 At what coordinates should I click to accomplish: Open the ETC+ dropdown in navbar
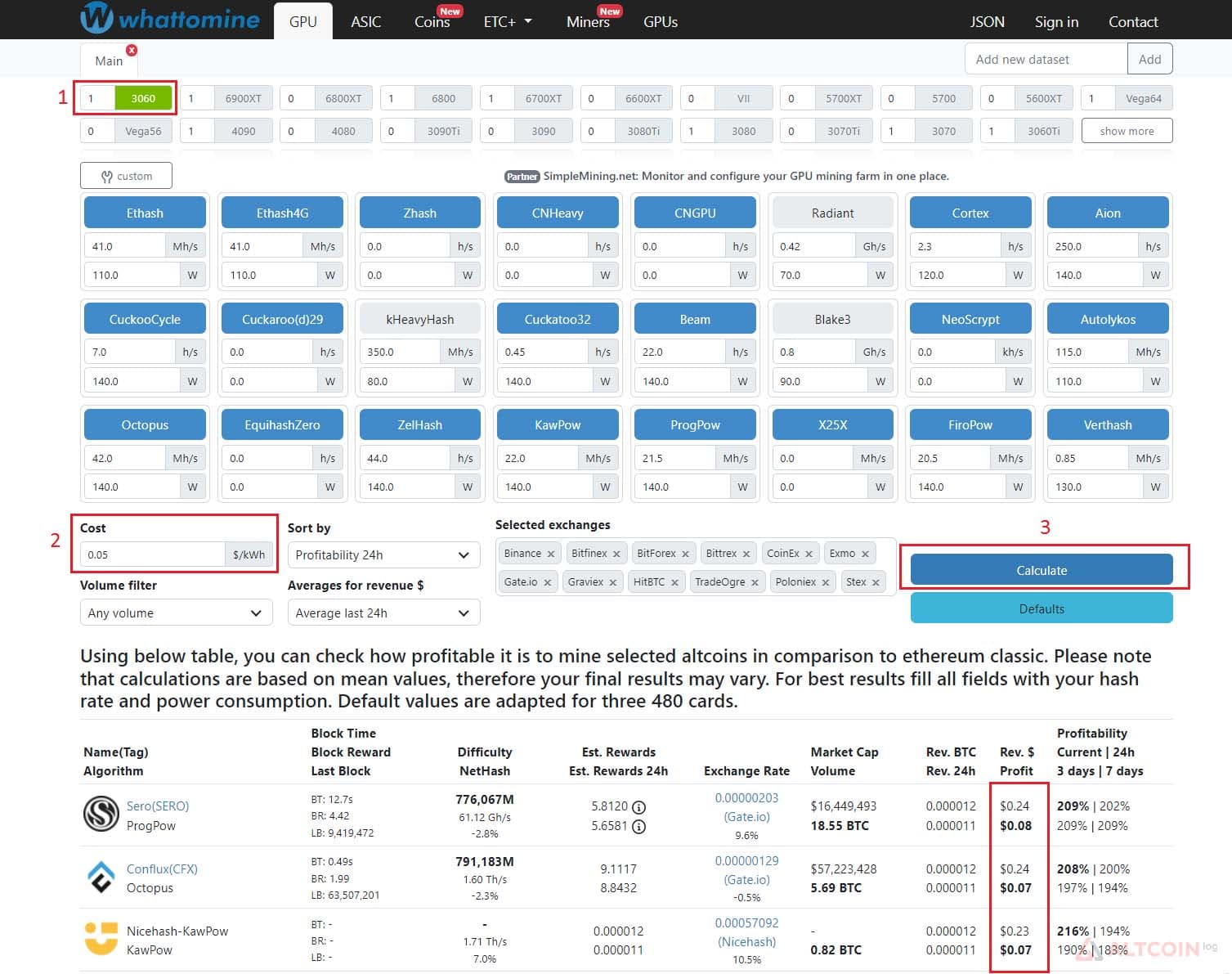tap(508, 22)
